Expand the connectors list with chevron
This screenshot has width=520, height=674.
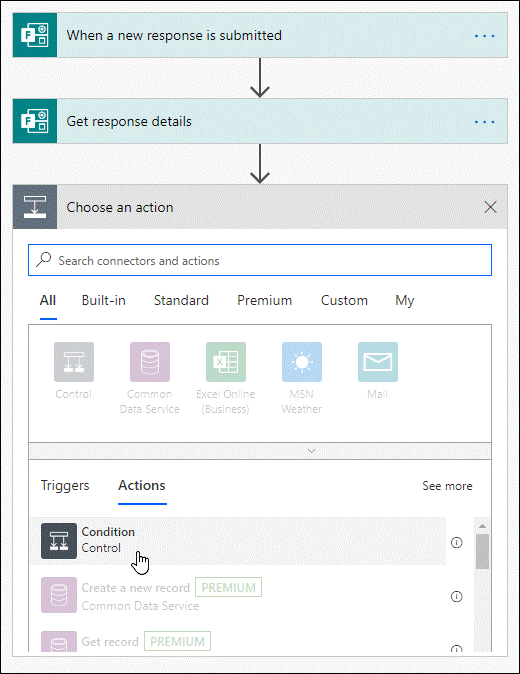click(312, 451)
